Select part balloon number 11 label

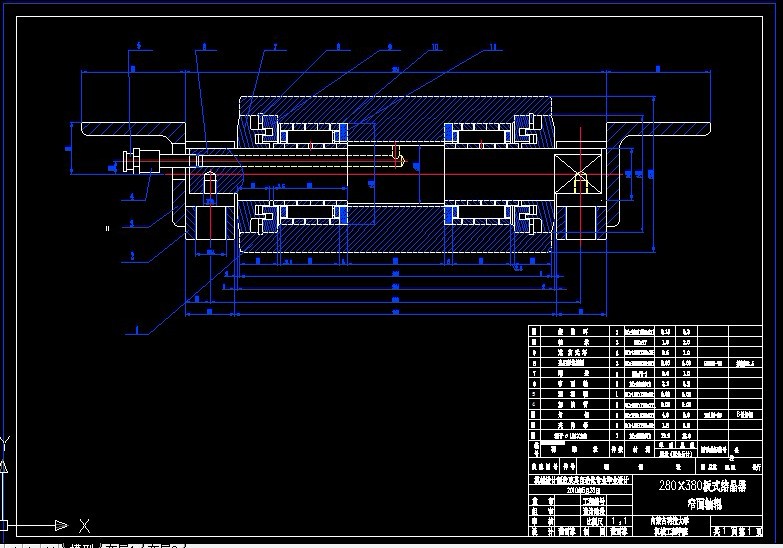[x=493, y=47]
